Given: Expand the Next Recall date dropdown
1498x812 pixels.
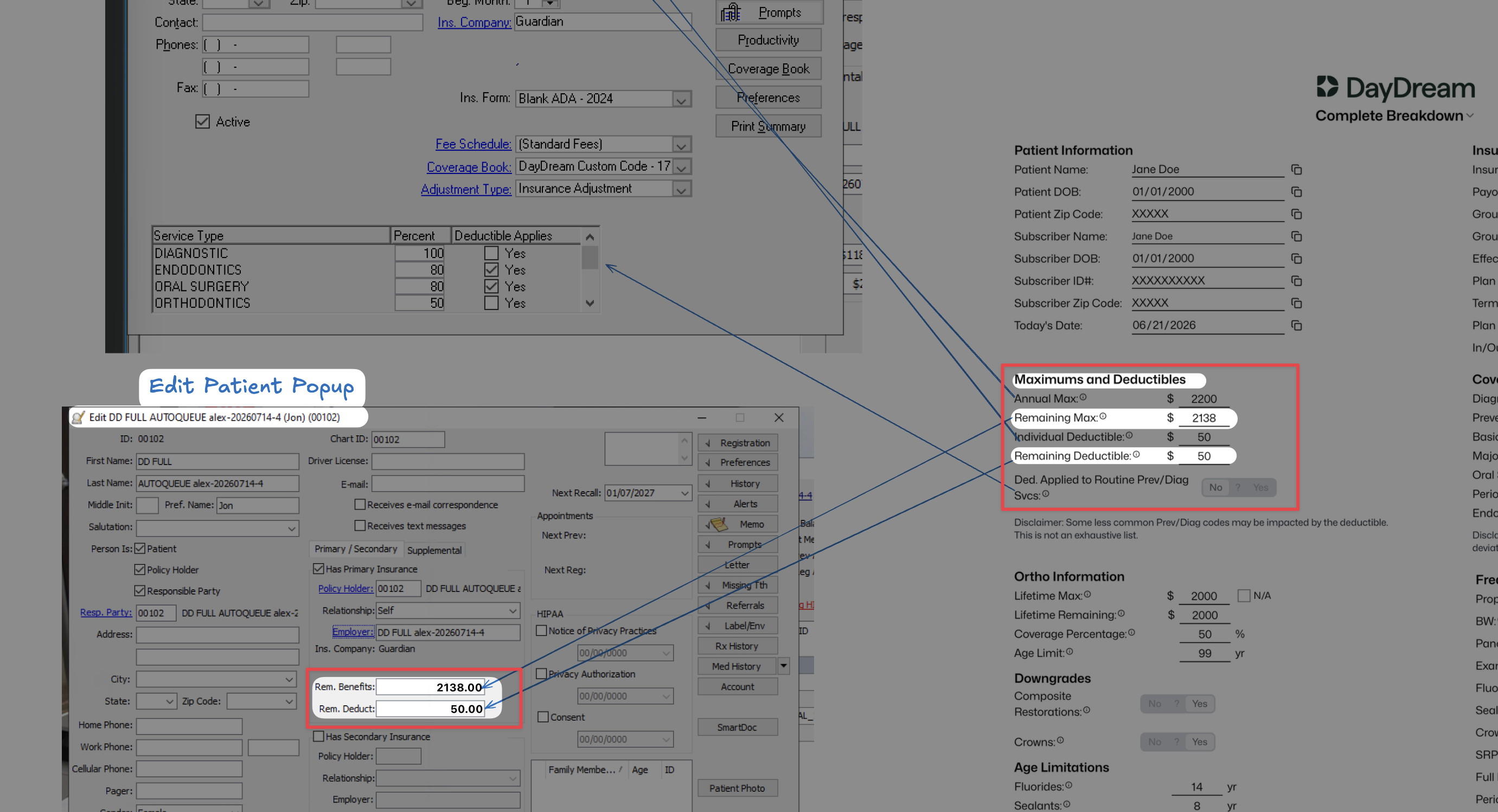Looking at the screenshot, I should pos(684,493).
